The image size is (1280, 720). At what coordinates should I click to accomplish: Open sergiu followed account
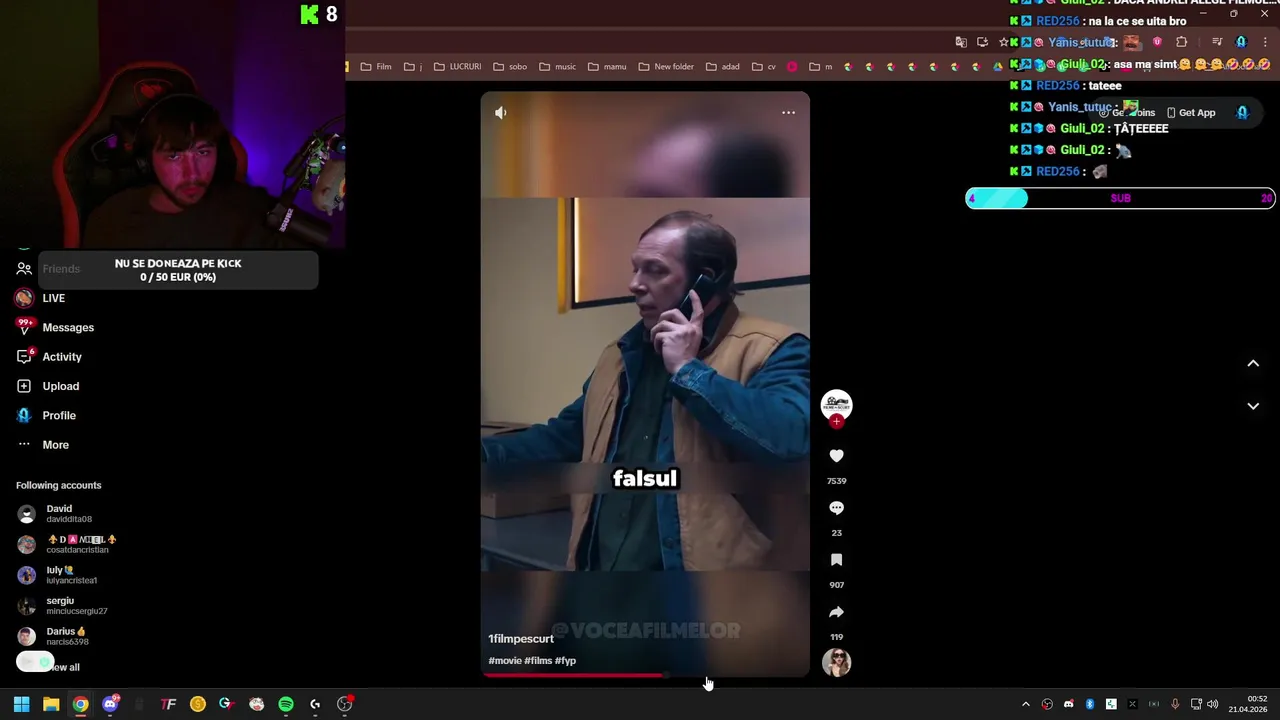coord(62,606)
